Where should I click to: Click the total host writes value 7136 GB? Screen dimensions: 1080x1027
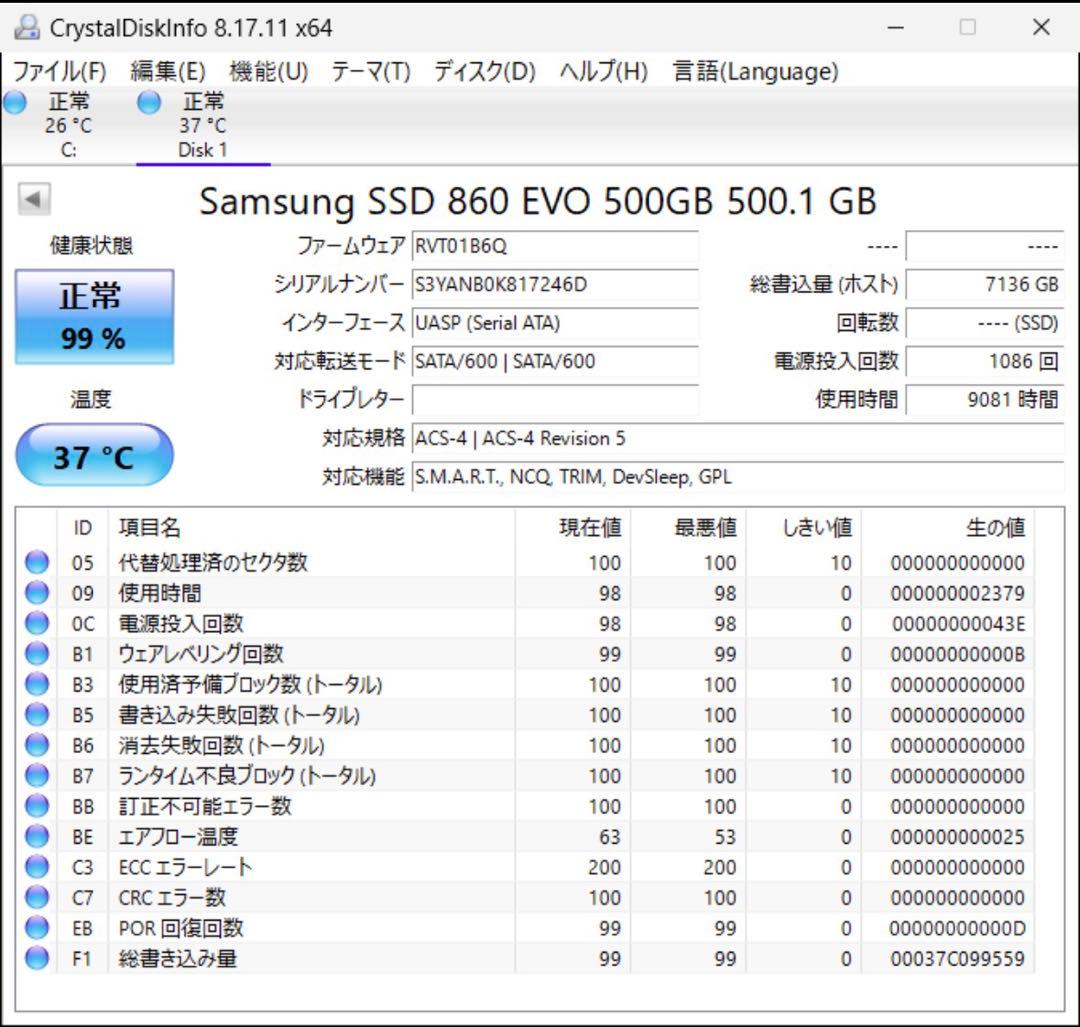(x=984, y=284)
